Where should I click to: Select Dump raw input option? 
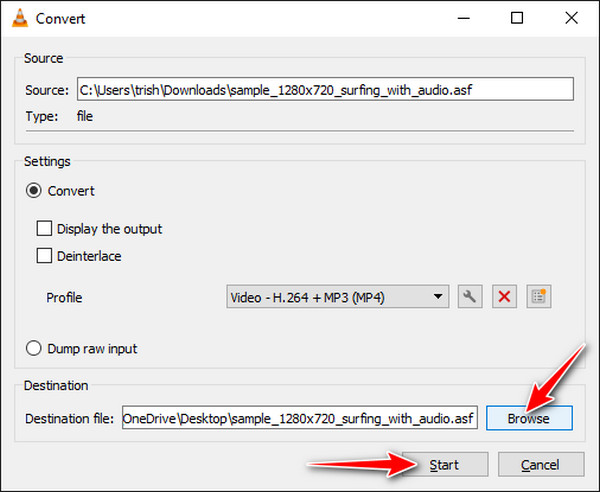pos(34,348)
